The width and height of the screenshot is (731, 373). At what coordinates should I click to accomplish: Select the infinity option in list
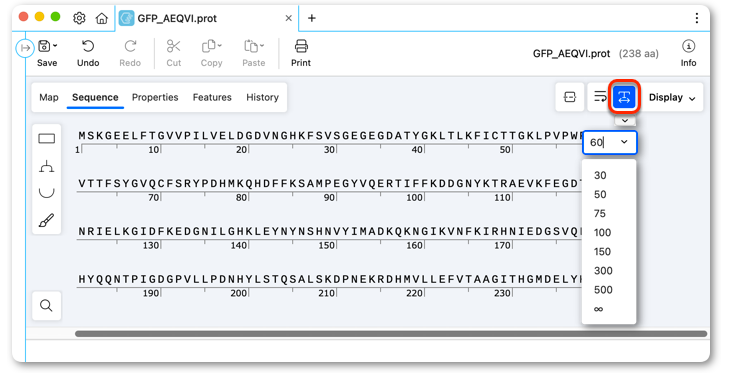click(x=599, y=309)
